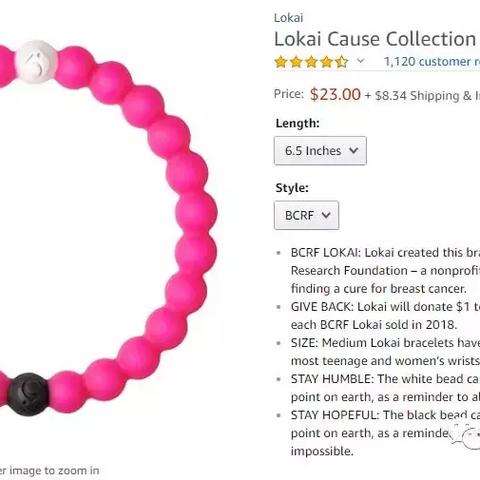Click the $8.34 Shipping details text
Screen dimensions: 480x480
tap(427, 96)
